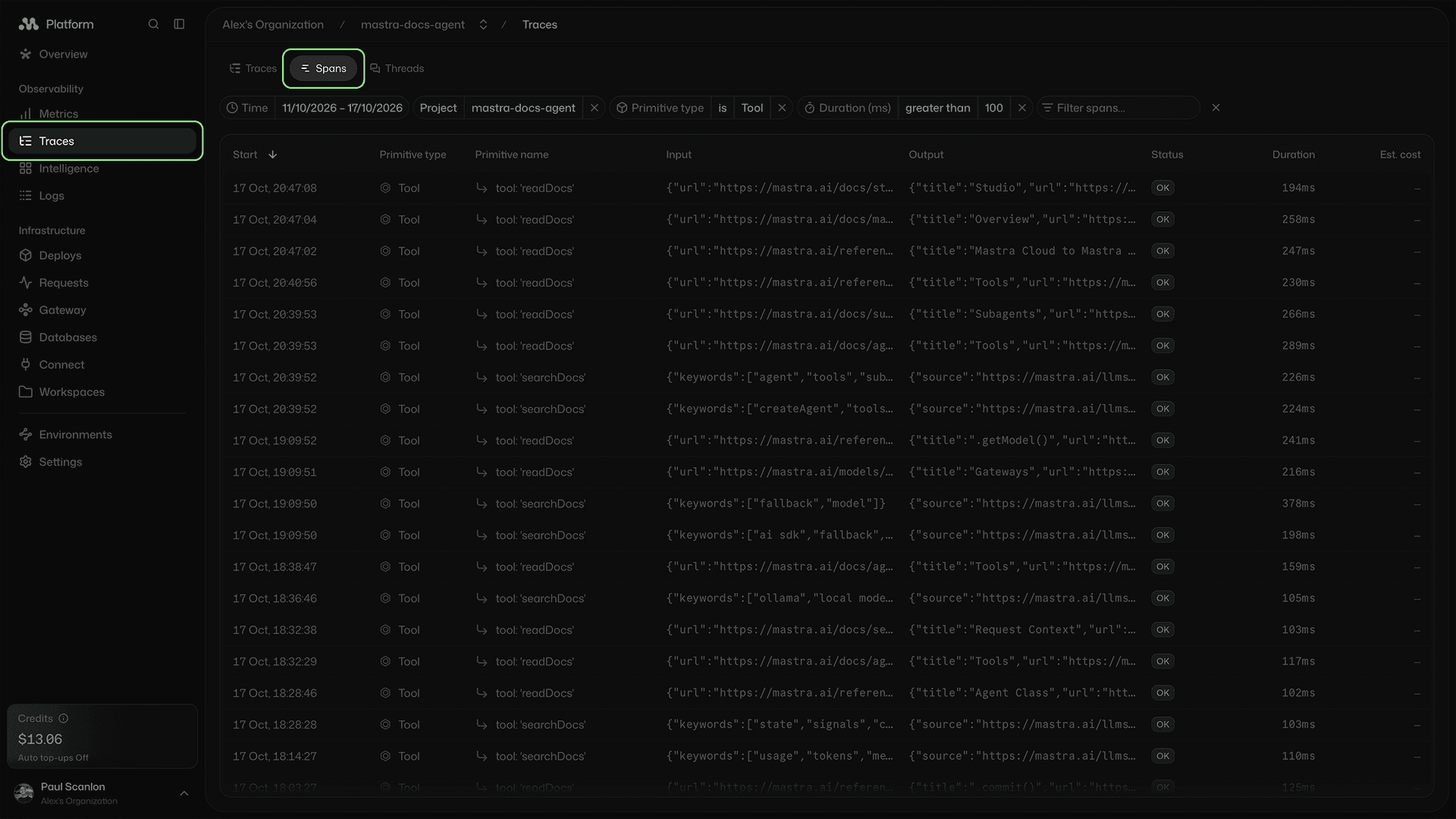
Task: Focus the Filter spans input field
Action: (x=1119, y=108)
